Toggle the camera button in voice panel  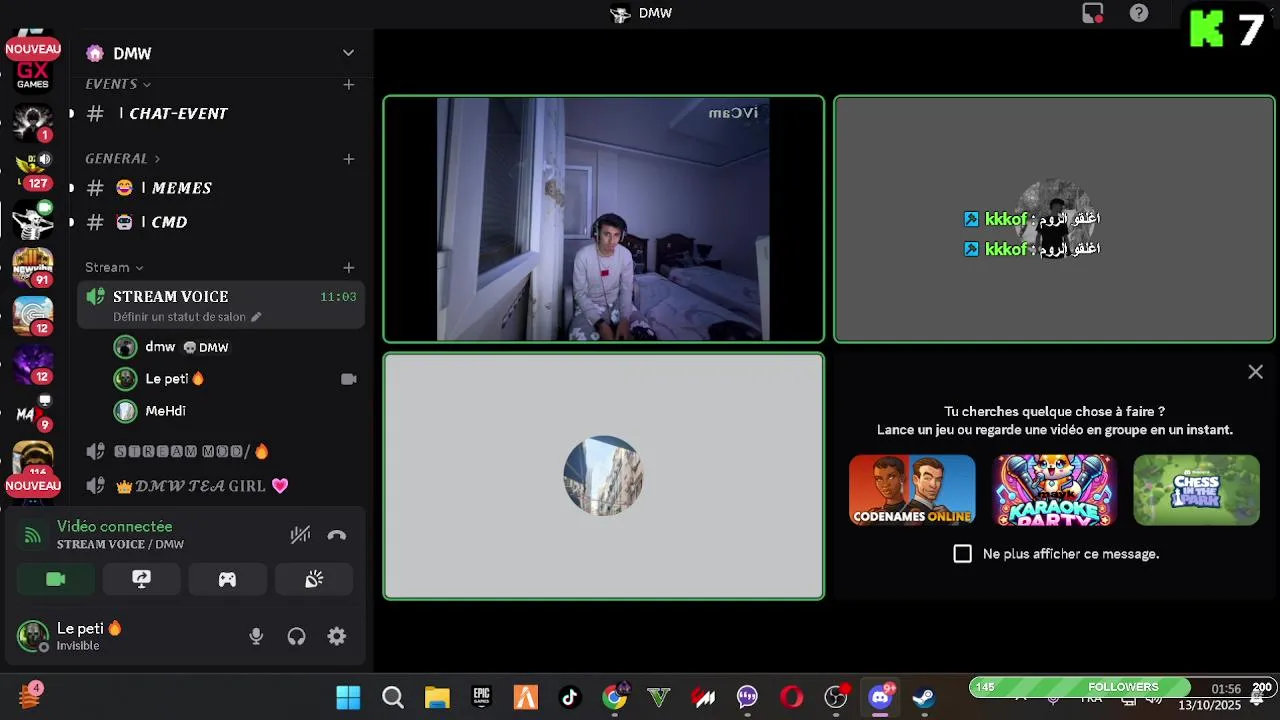(x=56, y=579)
